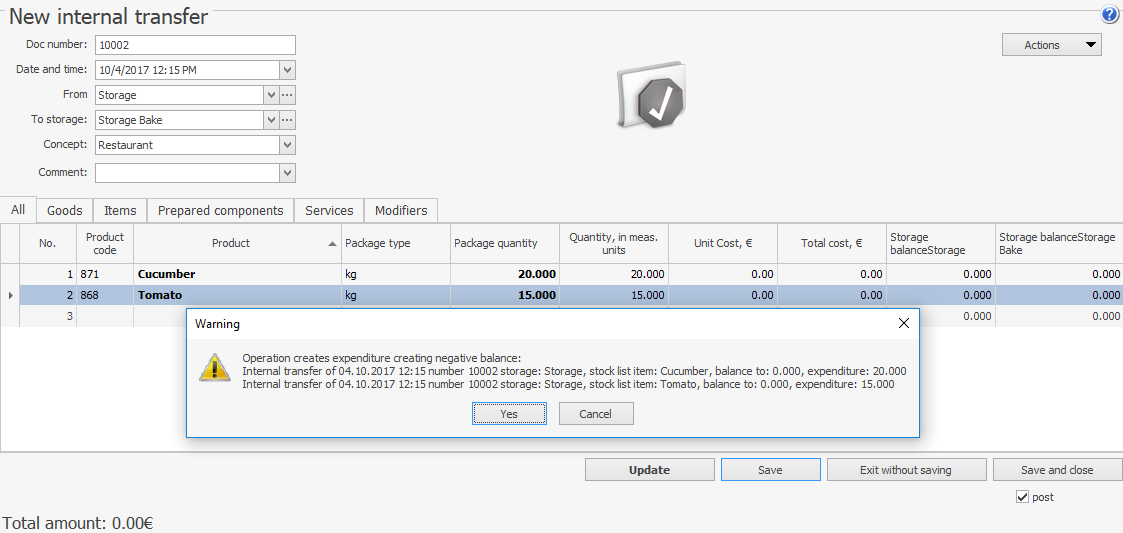Confirm the warning by clicking Yes

point(509,414)
